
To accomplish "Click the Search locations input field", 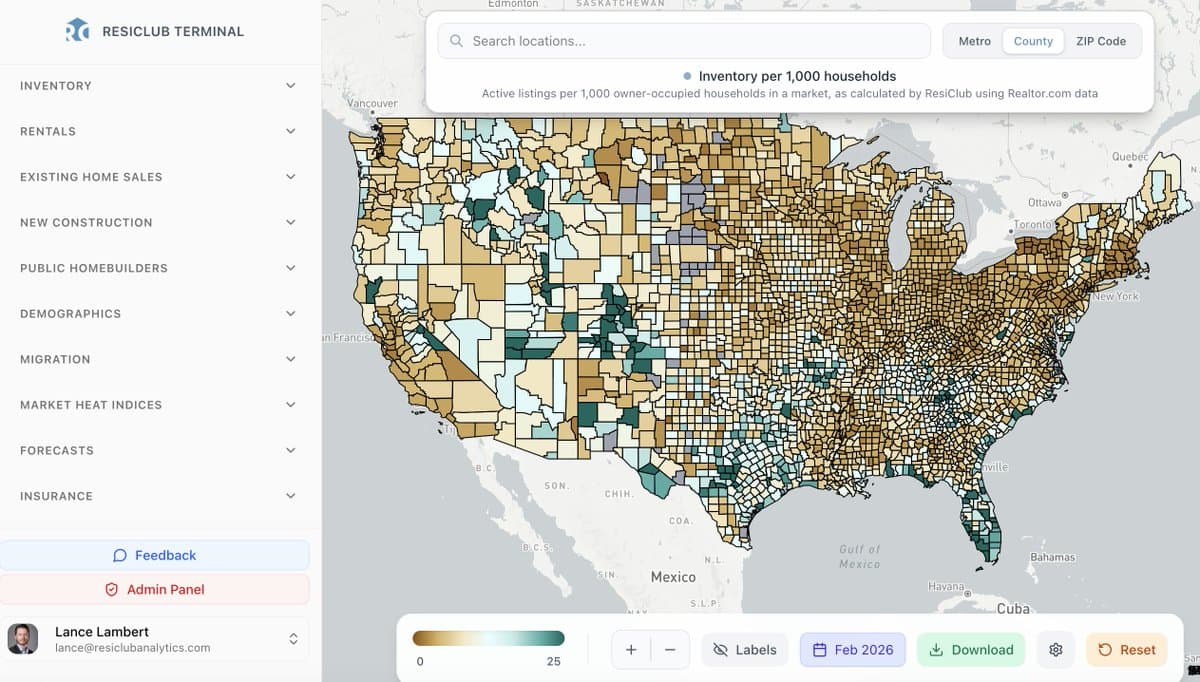I will point(683,41).
